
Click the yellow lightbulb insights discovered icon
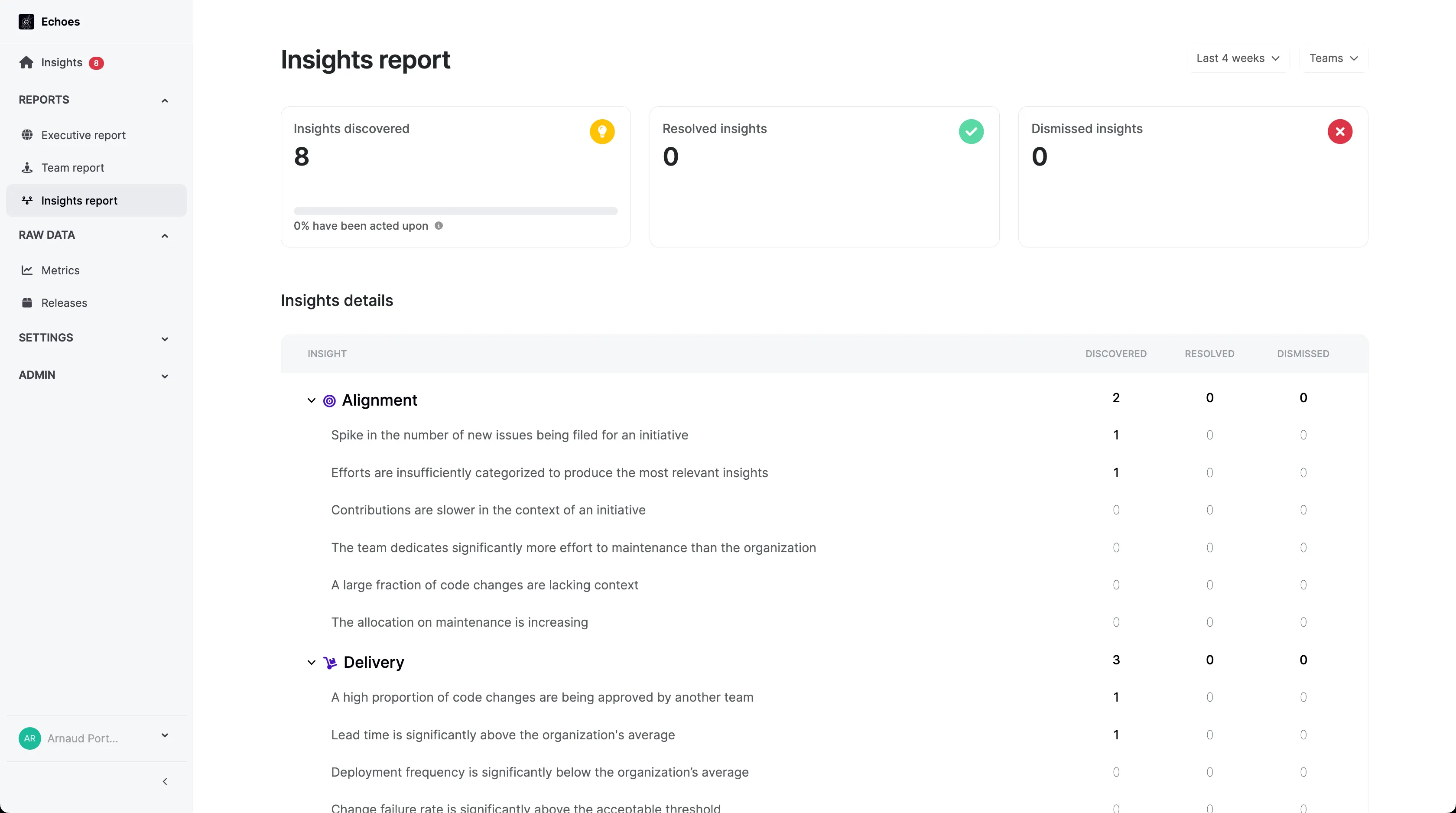602,132
